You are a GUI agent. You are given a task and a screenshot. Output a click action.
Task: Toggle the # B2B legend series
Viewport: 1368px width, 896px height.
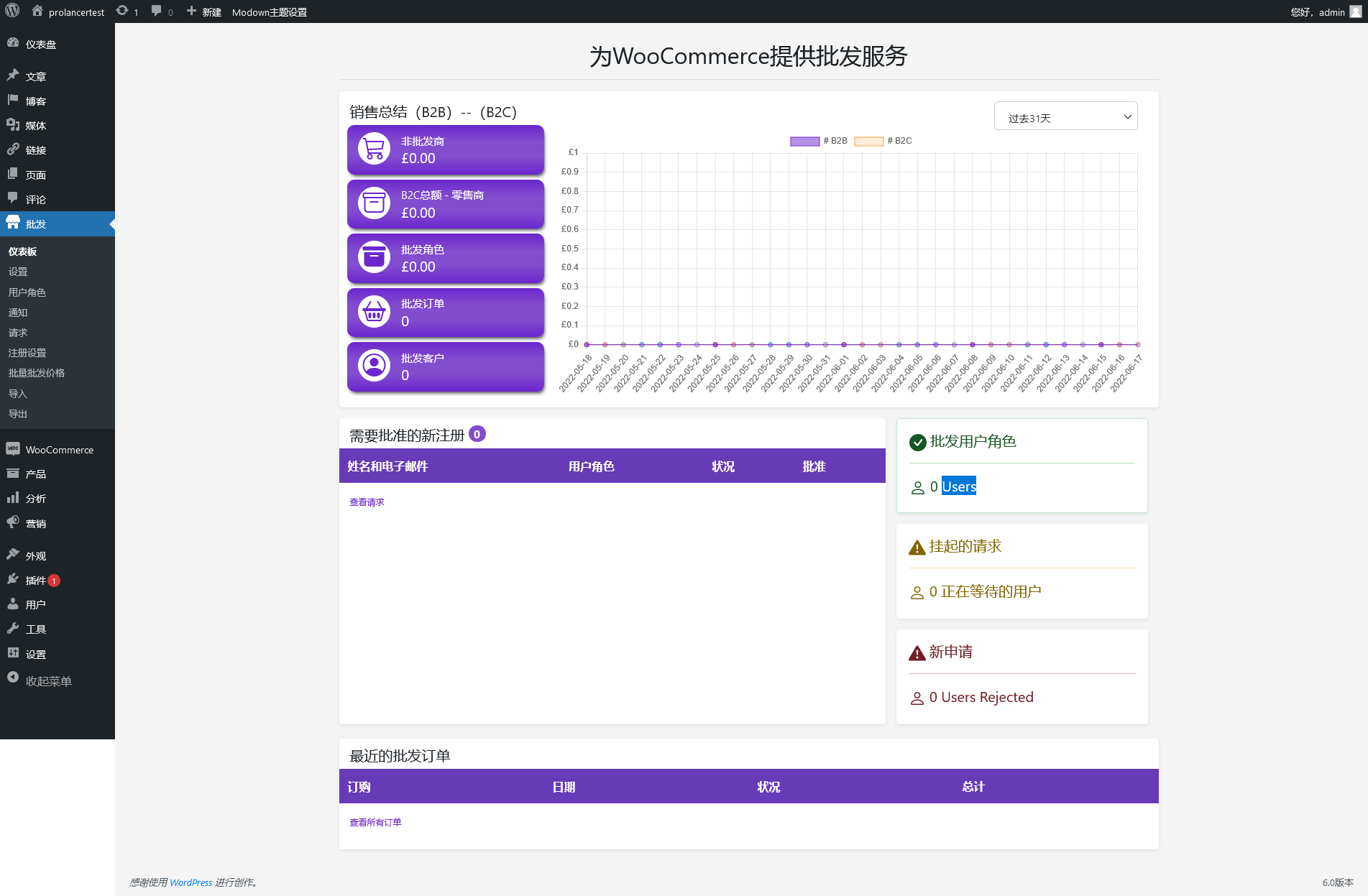(819, 141)
